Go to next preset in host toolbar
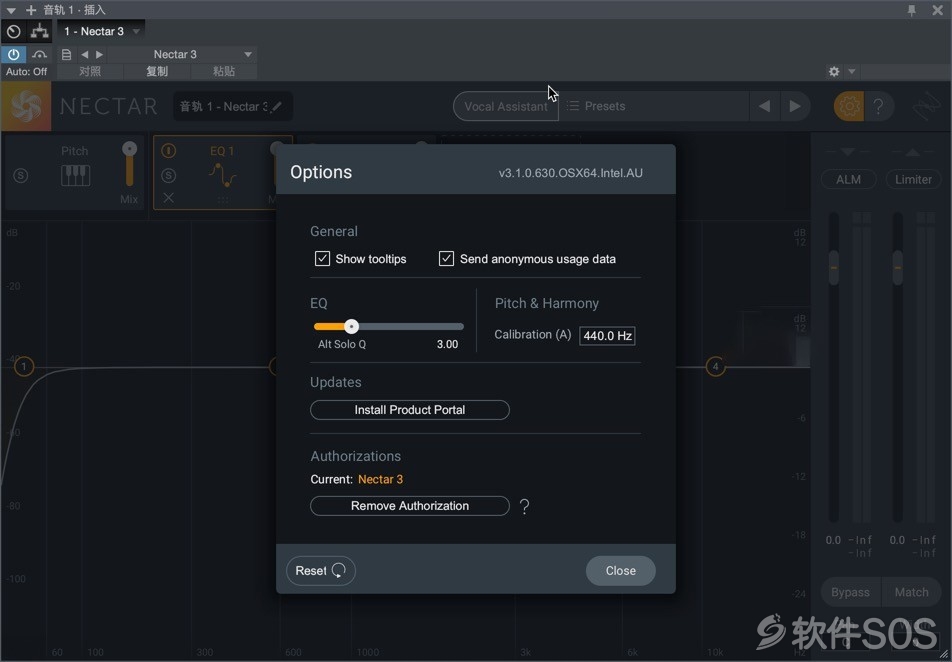The width and height of the screenshot is (952, 662). click(x=100, y=54)
